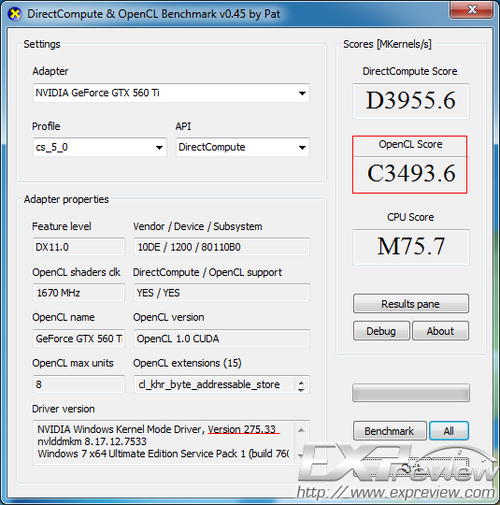Click the Results pane button

411,304
